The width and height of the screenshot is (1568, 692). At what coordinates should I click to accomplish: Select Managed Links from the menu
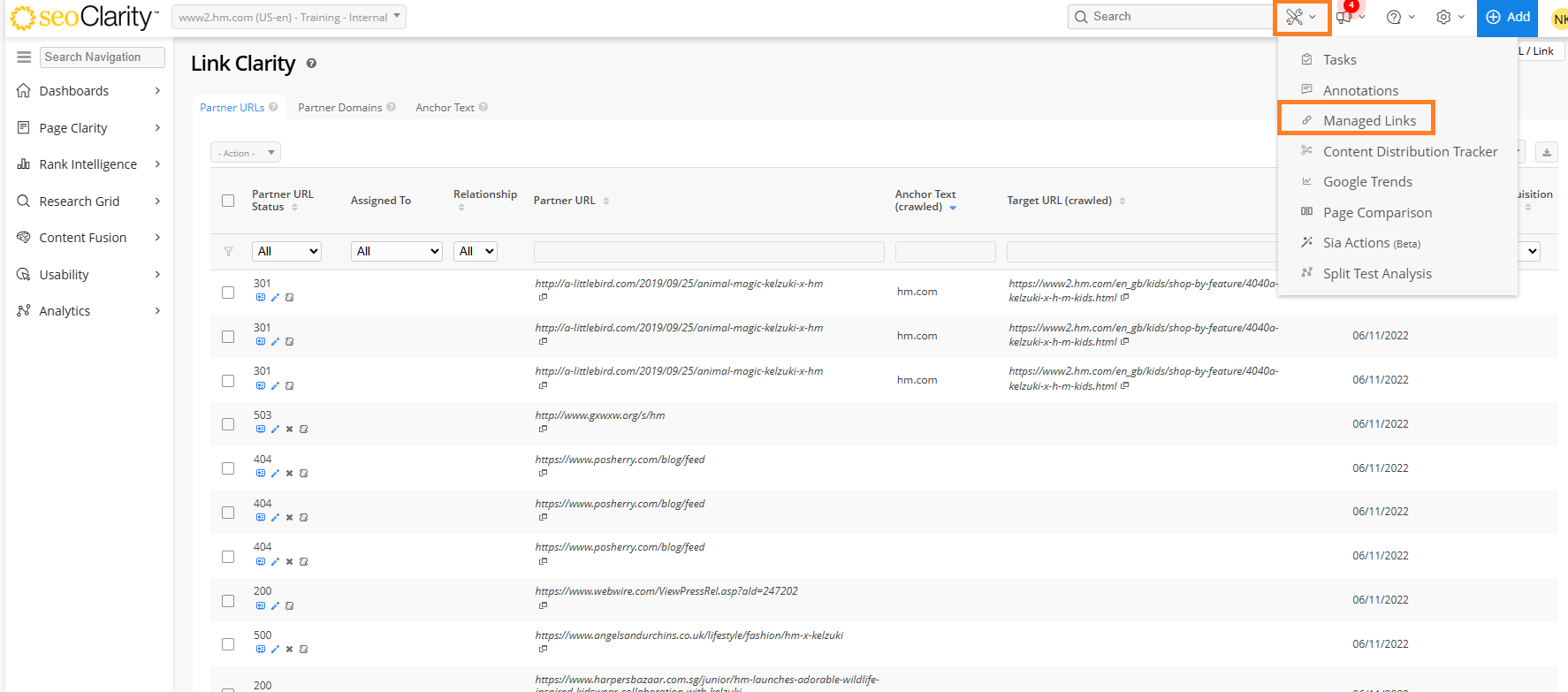tap(1369, 120)
